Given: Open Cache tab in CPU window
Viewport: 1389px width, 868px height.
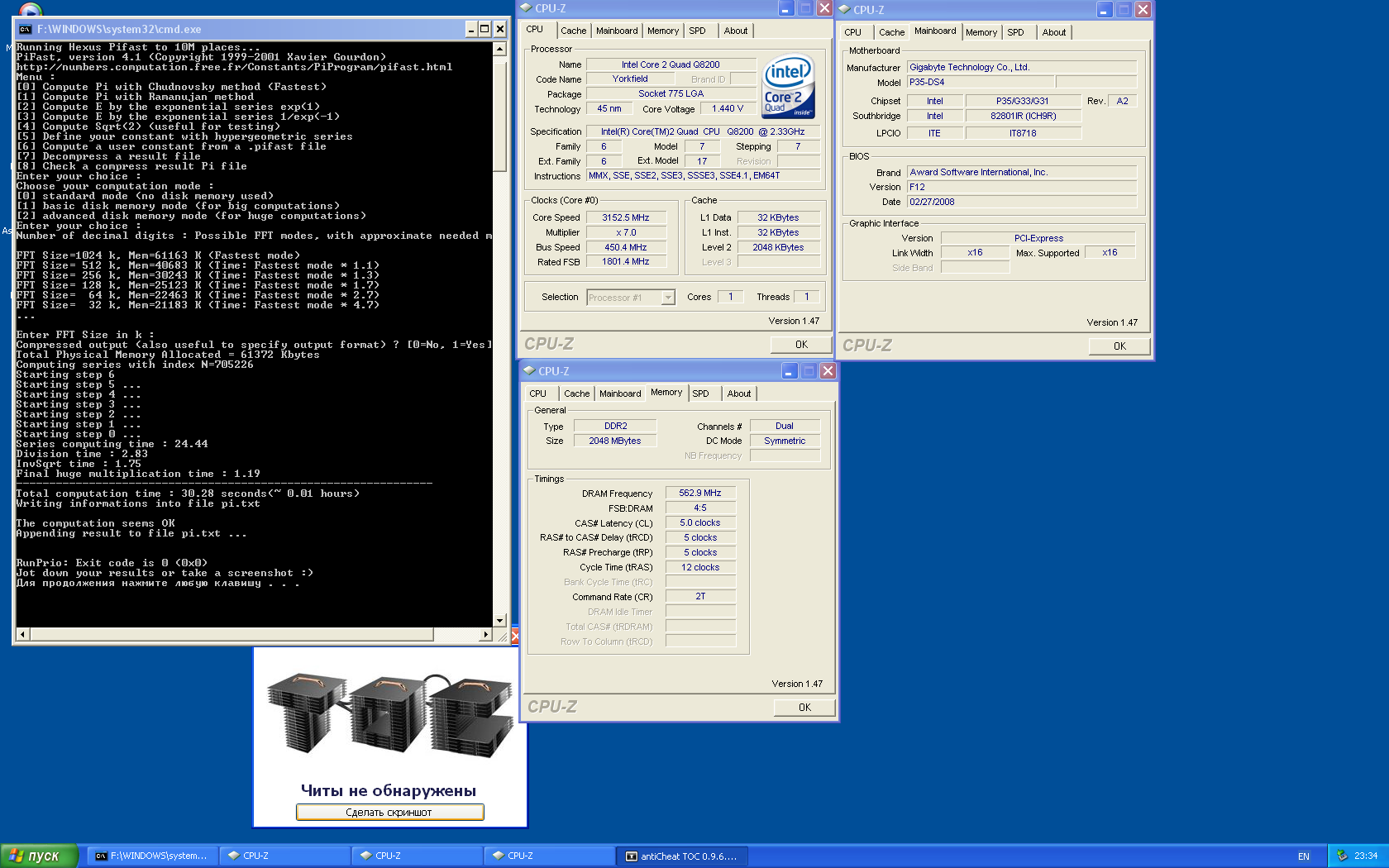Looking at the screenshot, I should [573, 31].
